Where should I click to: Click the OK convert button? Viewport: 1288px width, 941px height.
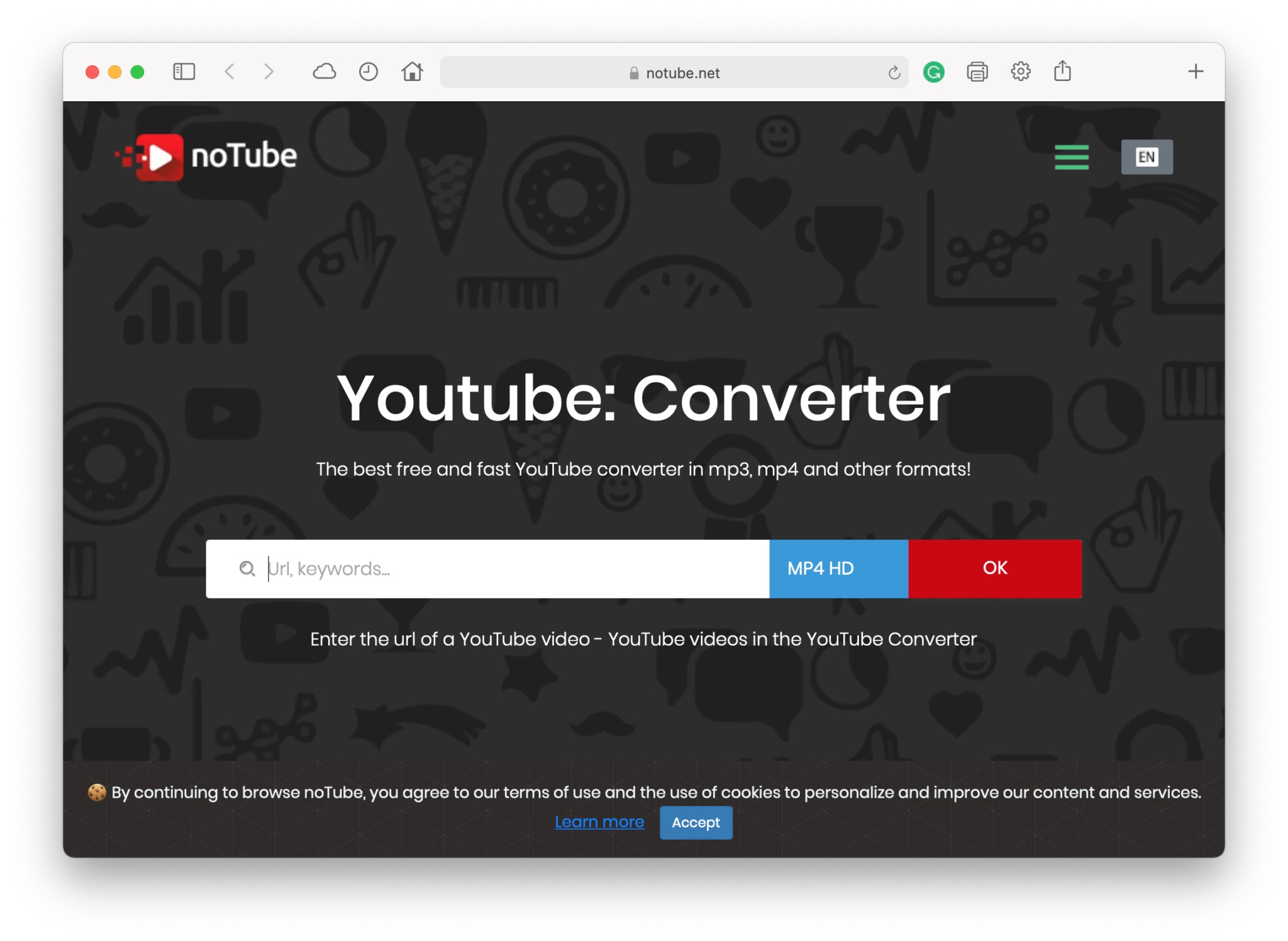[995, 568]
